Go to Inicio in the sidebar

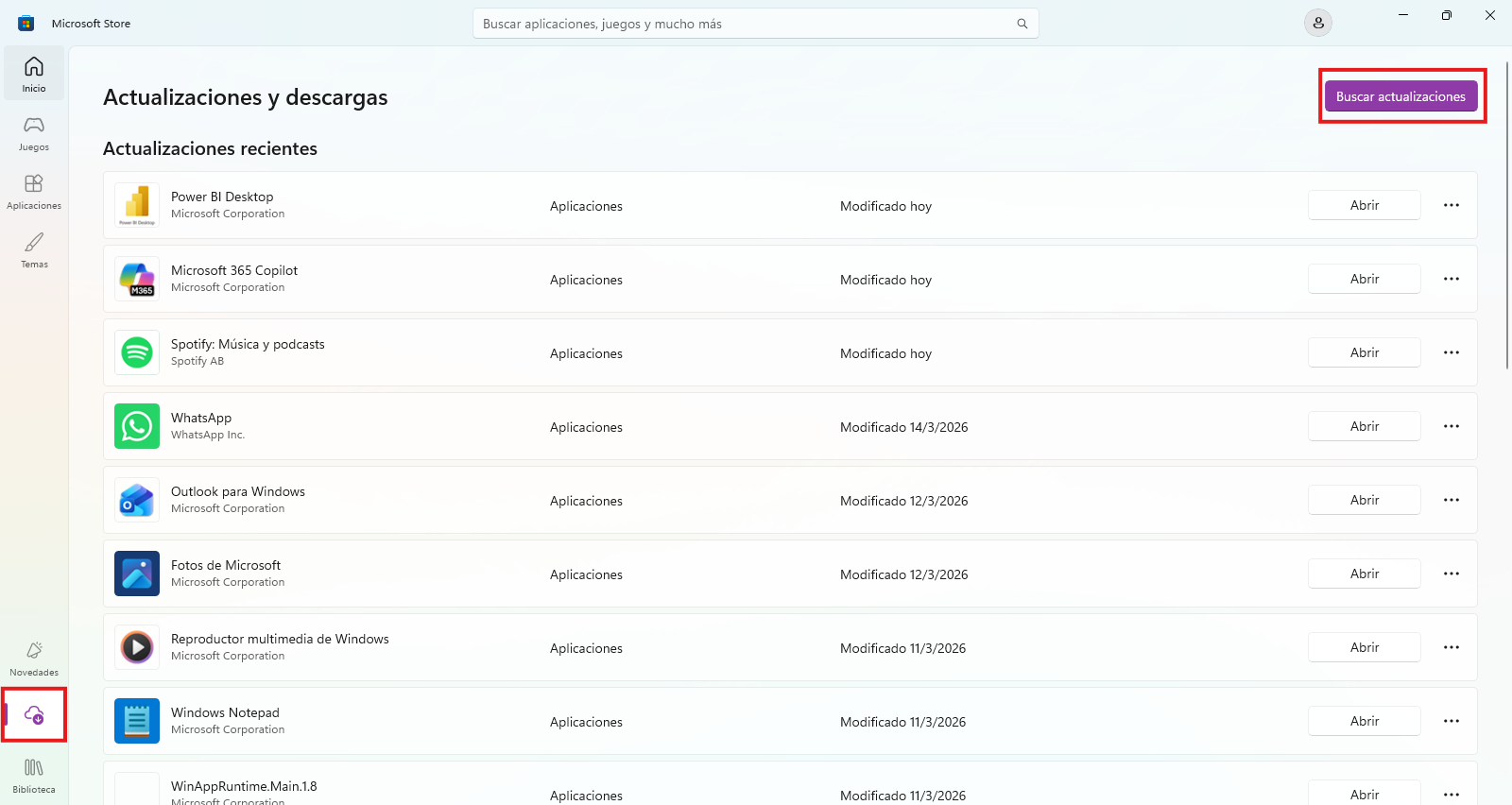coord(34,74)
